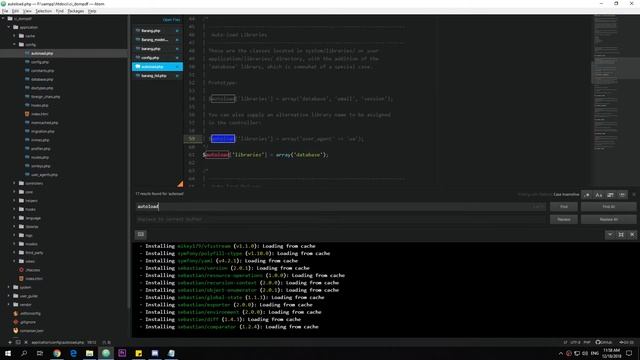
Task: Close the find and replace panel
Action: coord(634,195)
